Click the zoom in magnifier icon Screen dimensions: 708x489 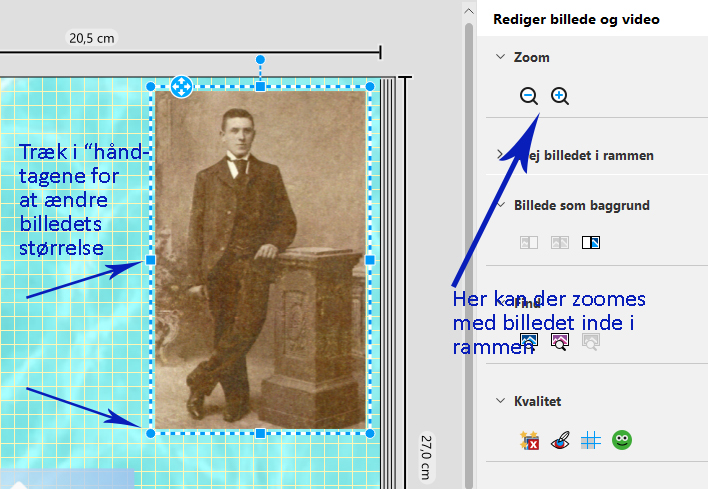tap(560, 96)
